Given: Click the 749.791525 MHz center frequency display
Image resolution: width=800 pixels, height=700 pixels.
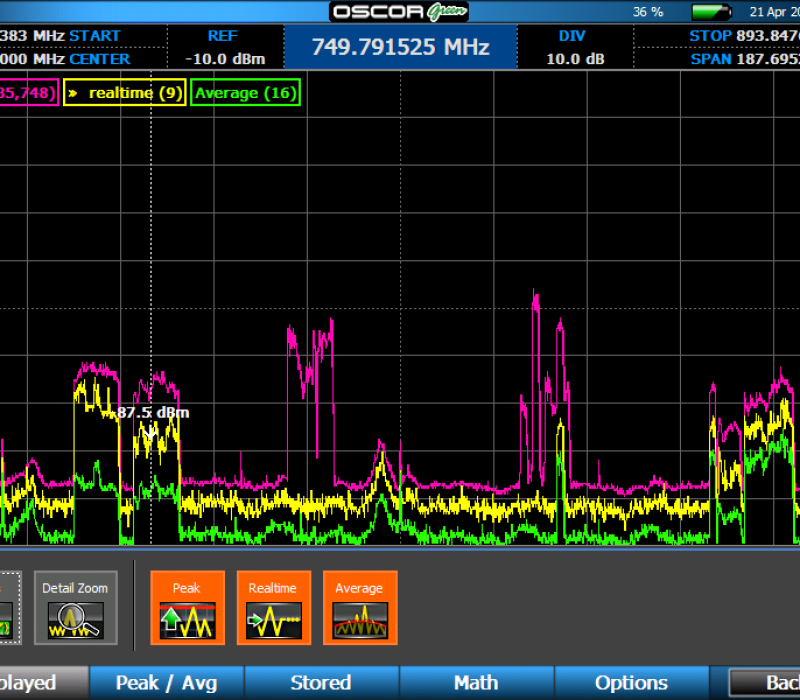Looking at the screenshot, I should point(400,46).
